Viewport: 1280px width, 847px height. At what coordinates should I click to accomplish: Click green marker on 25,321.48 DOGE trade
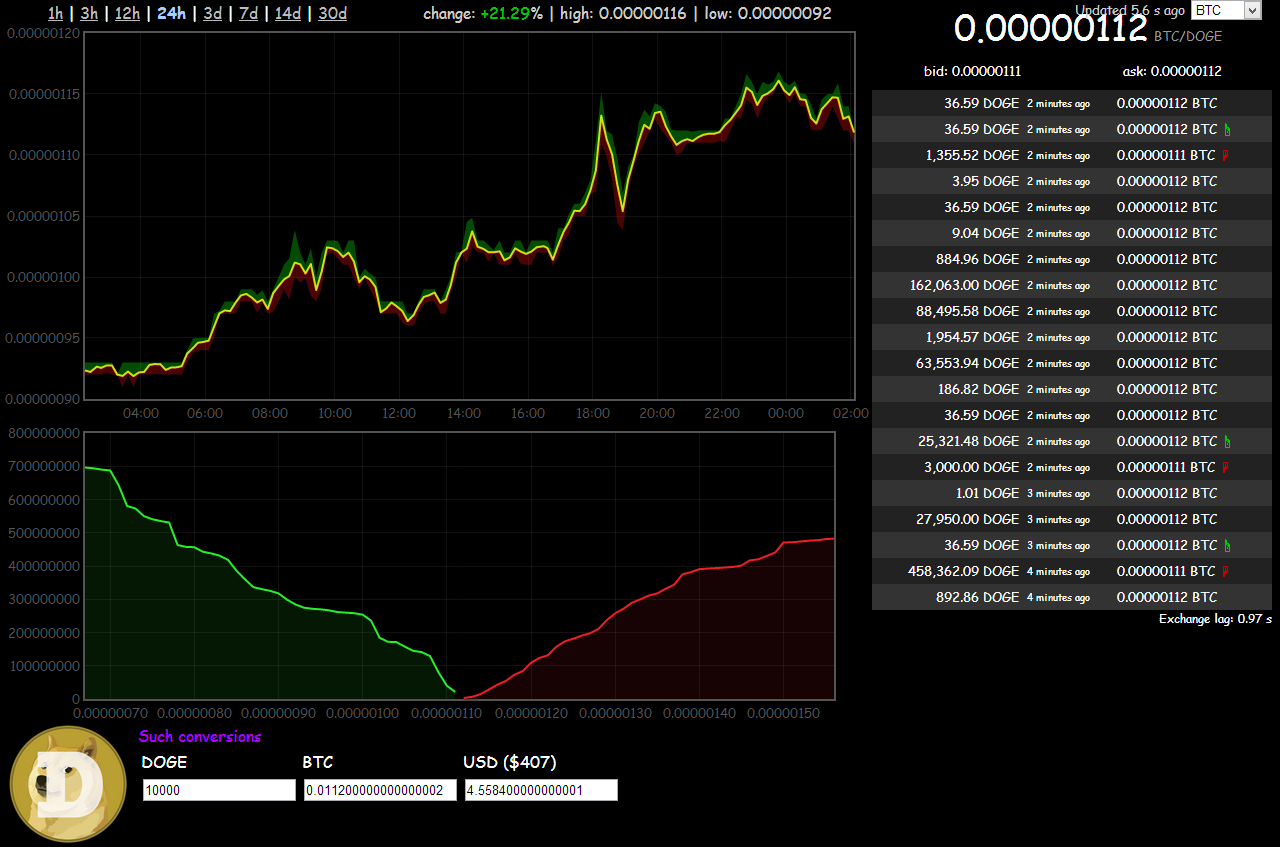[x=1228, y=441]
